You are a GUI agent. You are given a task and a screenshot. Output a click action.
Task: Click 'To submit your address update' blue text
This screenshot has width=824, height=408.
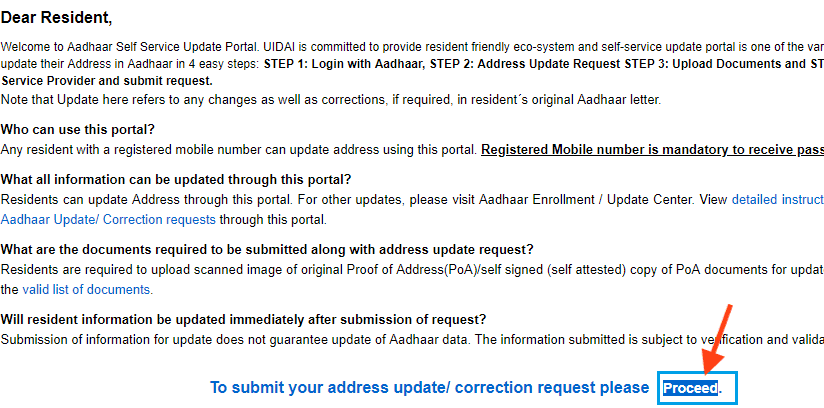click(429, 388)
